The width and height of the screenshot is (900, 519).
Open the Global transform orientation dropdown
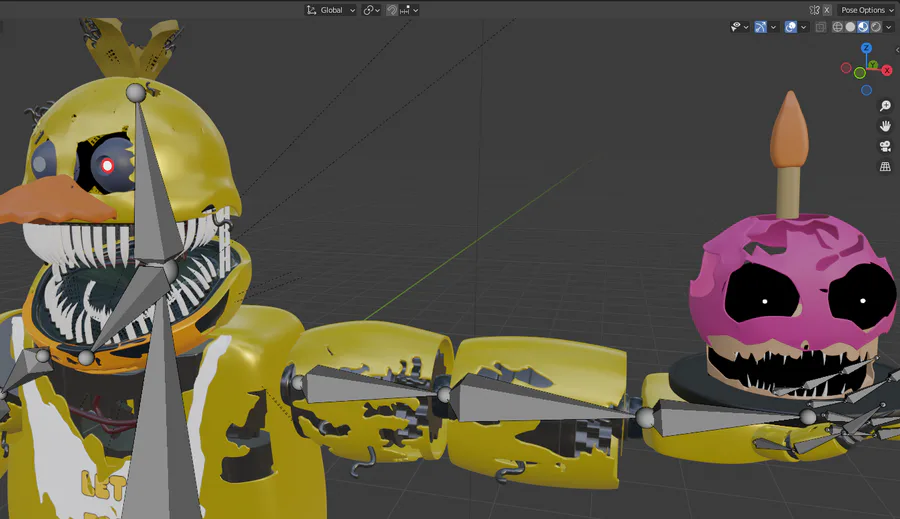[x=331, y=10]
